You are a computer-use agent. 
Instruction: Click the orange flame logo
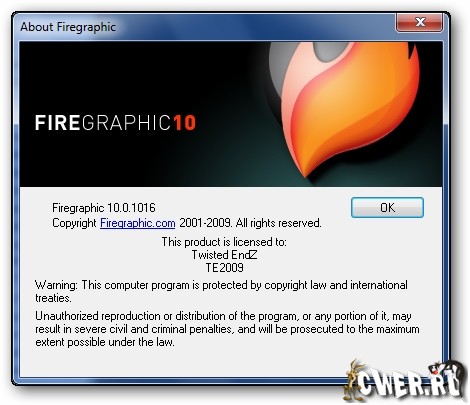click(348, 110)
